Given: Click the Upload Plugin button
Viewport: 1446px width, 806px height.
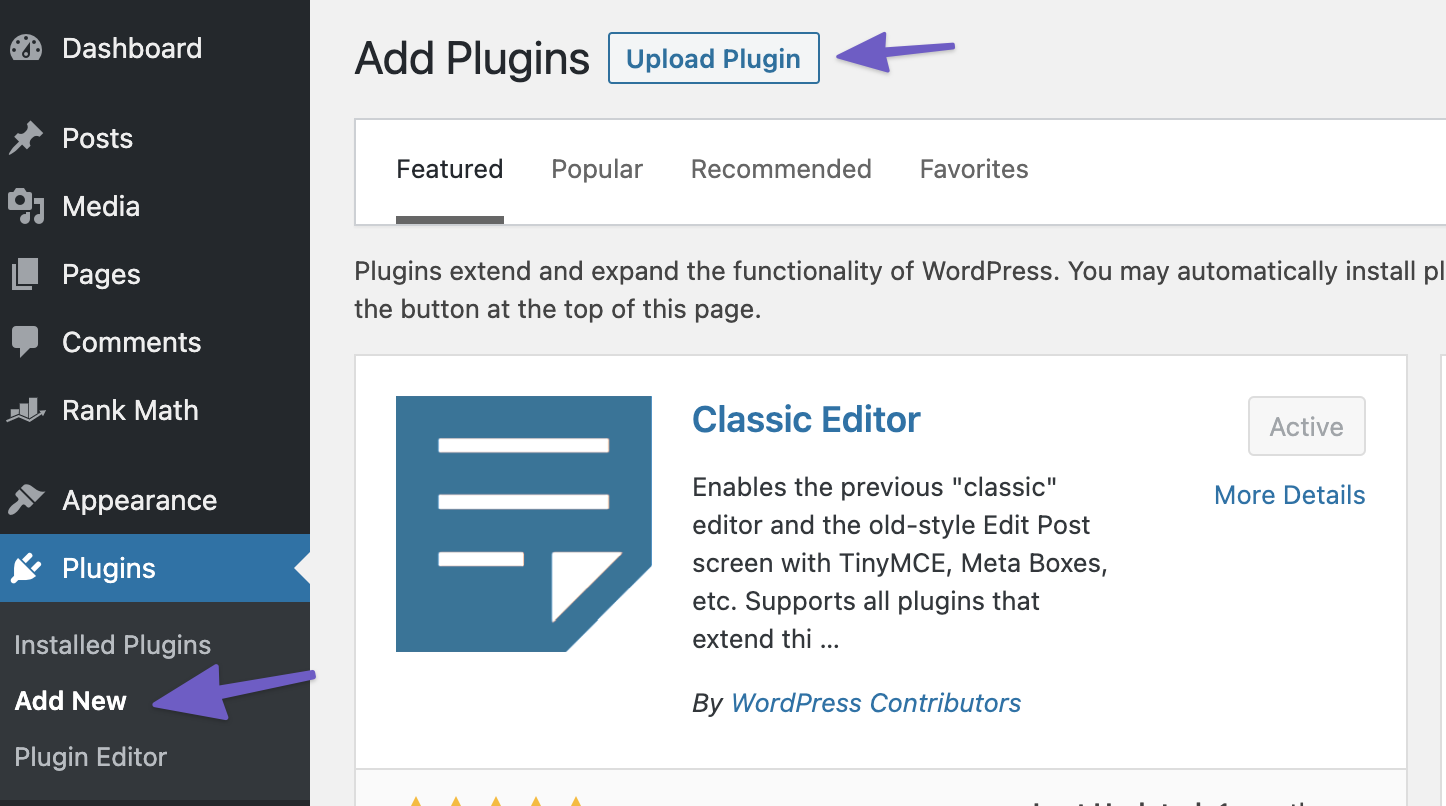Looking at the screenshot, I should (x=713, y=58).
